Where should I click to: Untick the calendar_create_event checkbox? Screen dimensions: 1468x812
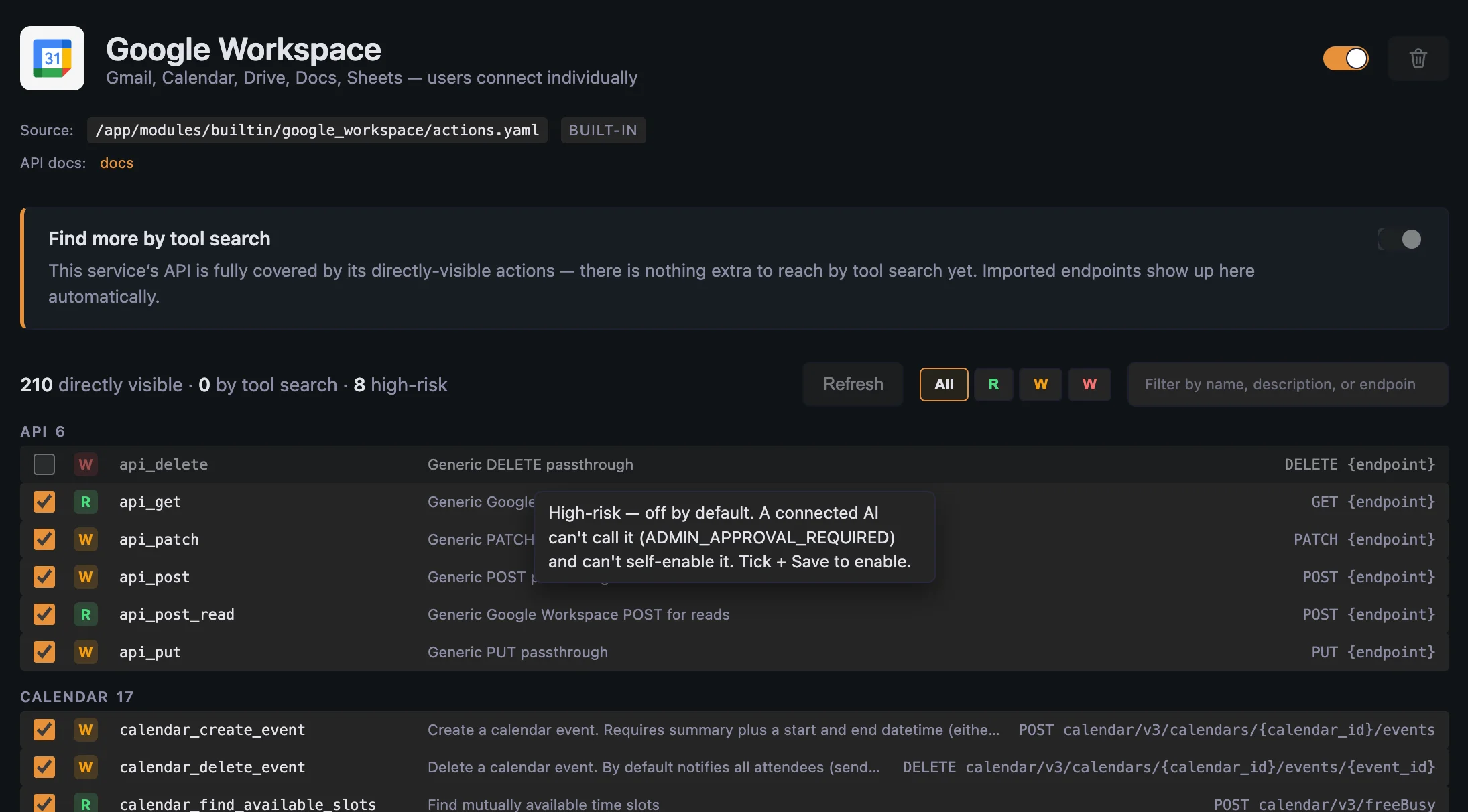tap(44, 730)
